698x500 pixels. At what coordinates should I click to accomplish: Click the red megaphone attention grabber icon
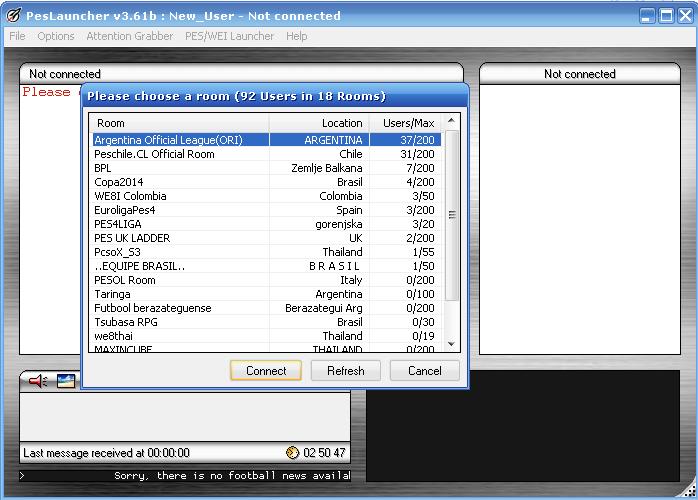tap(38, 381)
